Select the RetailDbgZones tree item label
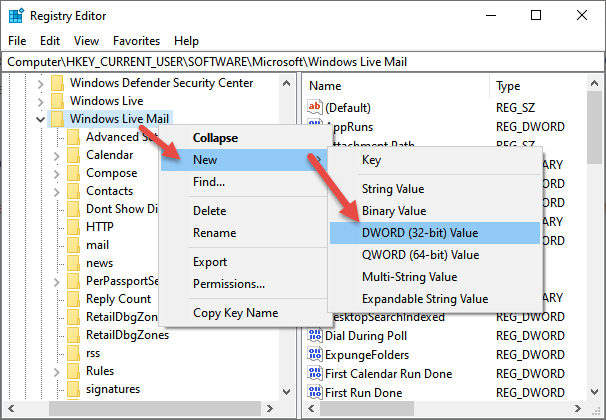Image resolution: width=606 pixels, height=420 pixels. (128, 335)
